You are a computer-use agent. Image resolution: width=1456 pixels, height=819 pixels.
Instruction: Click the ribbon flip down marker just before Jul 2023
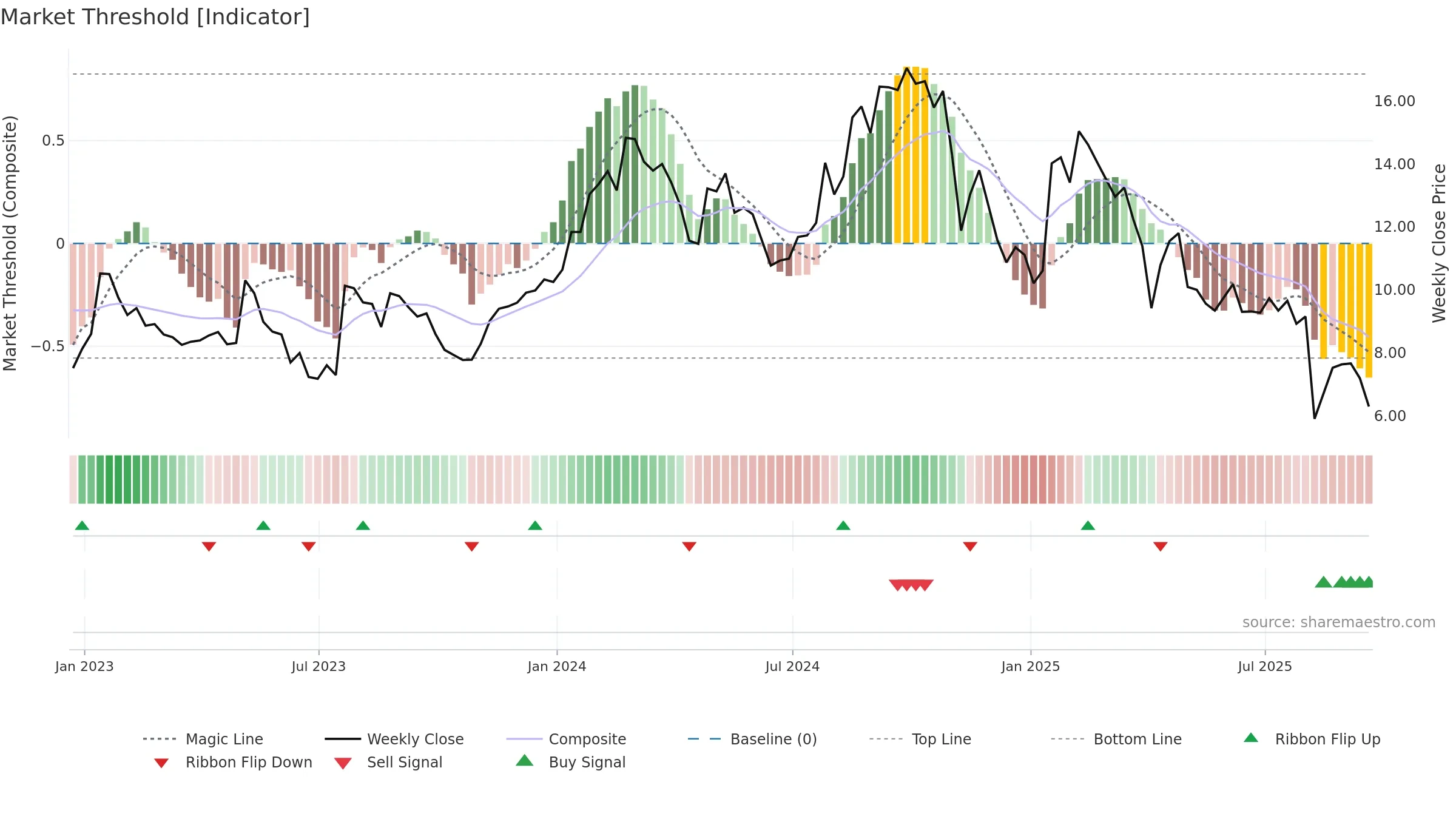308,547
